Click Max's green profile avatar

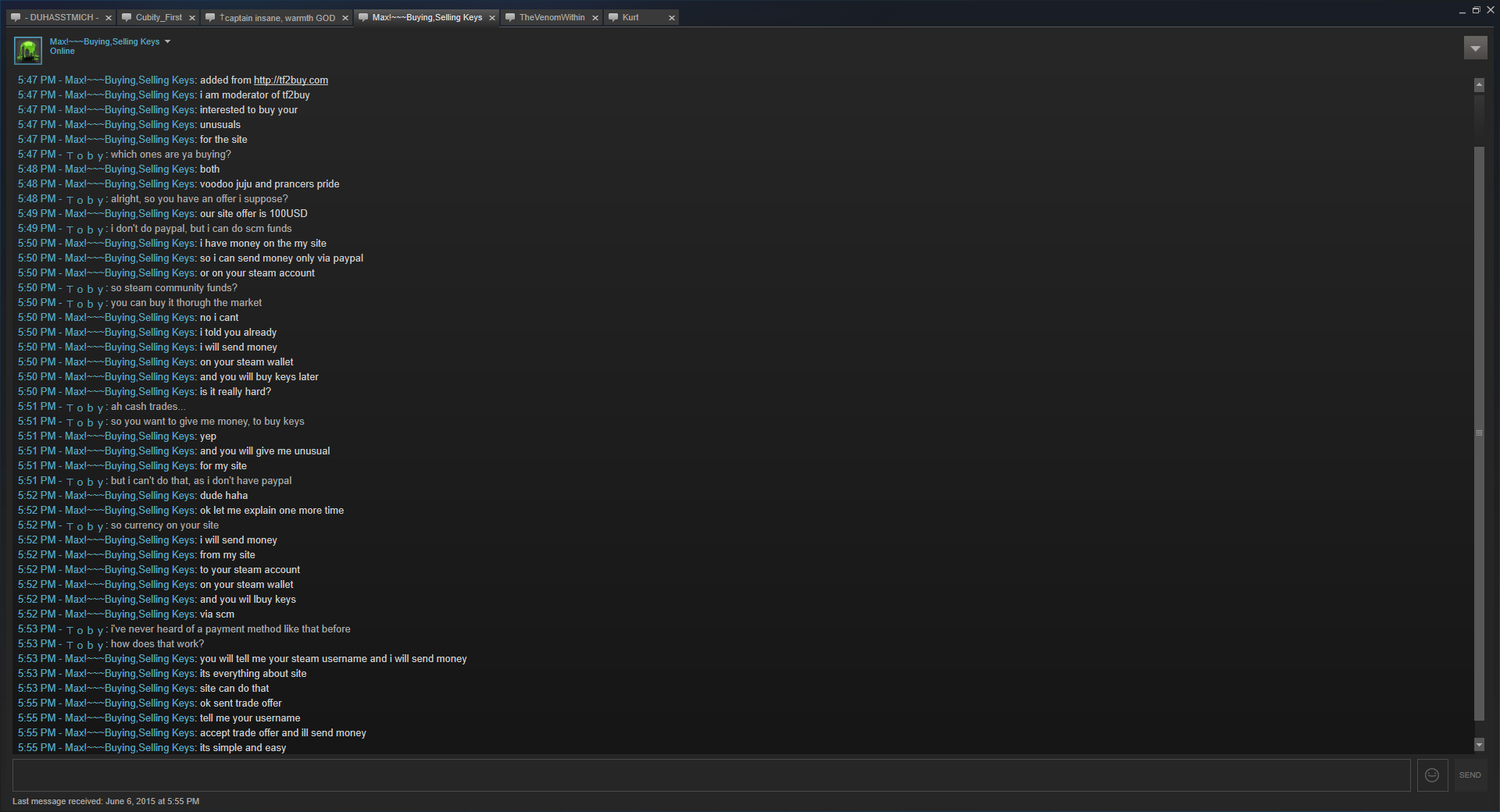point(28,51)
